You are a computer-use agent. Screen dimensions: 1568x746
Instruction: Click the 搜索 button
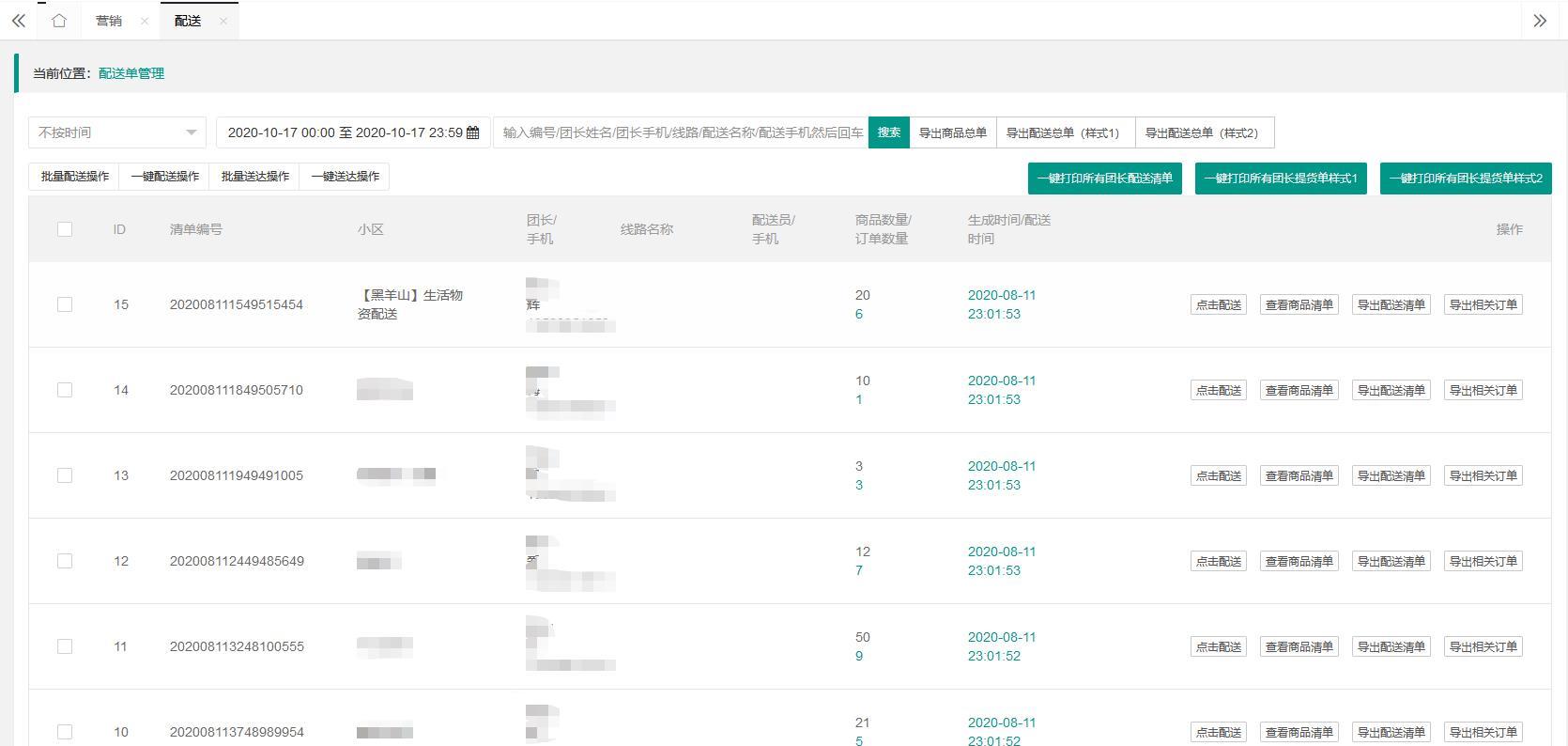[888, 132]
